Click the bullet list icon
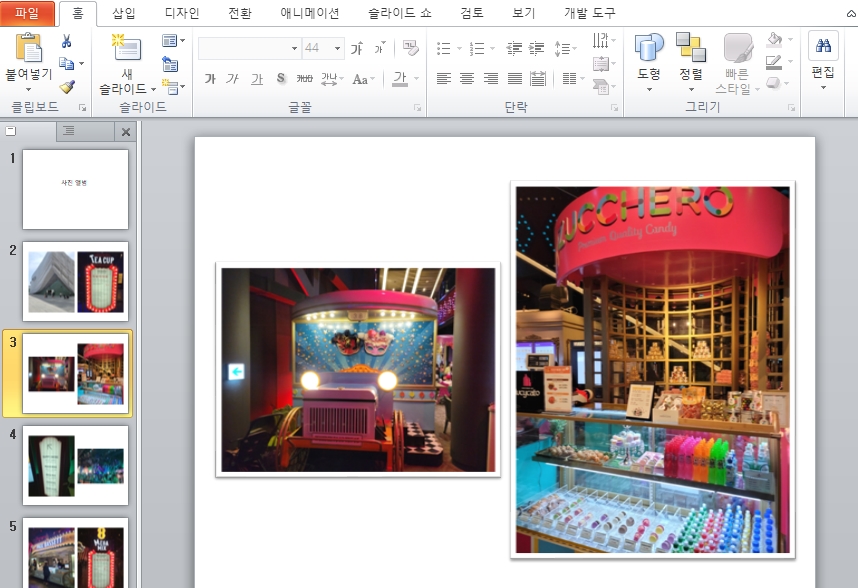 click(x=444, y=49)
